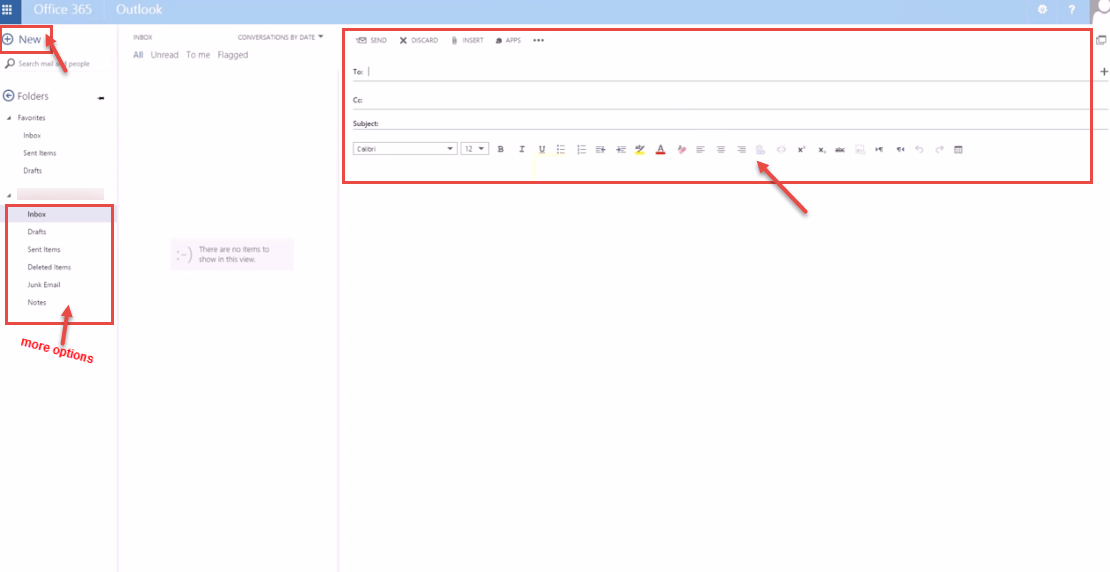Send the email message

coord(372,40)
